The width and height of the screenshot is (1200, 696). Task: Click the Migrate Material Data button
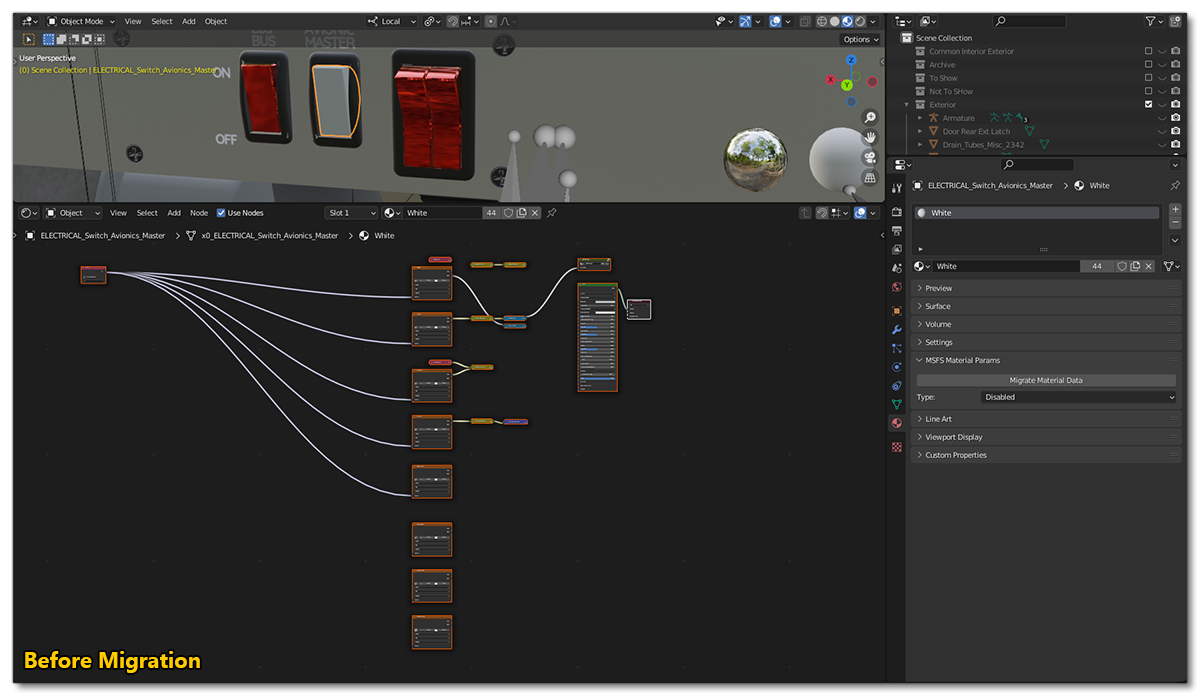click(x=1045, y=380)
